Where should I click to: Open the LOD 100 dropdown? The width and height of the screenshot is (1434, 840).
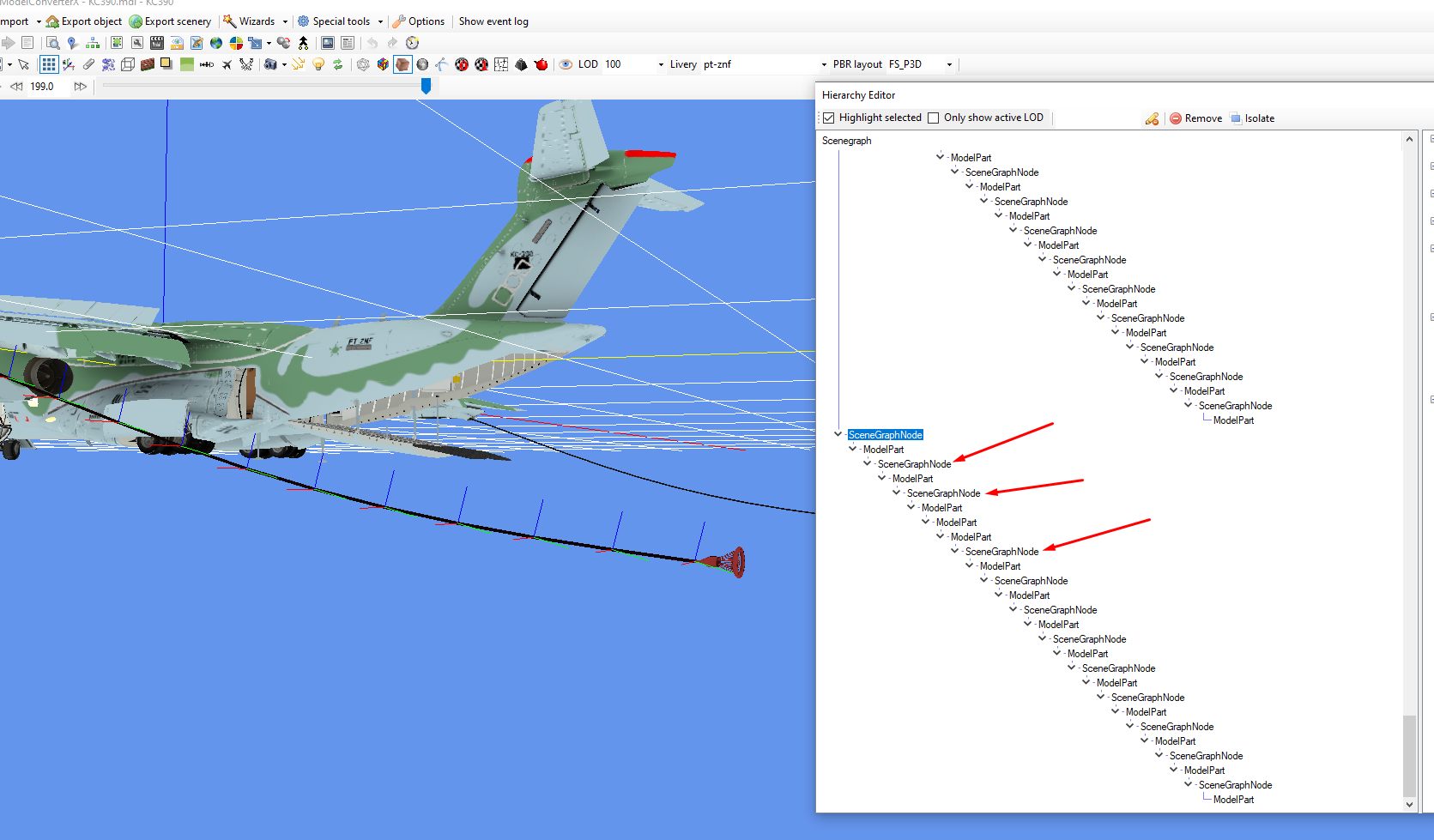pos(634,64)
